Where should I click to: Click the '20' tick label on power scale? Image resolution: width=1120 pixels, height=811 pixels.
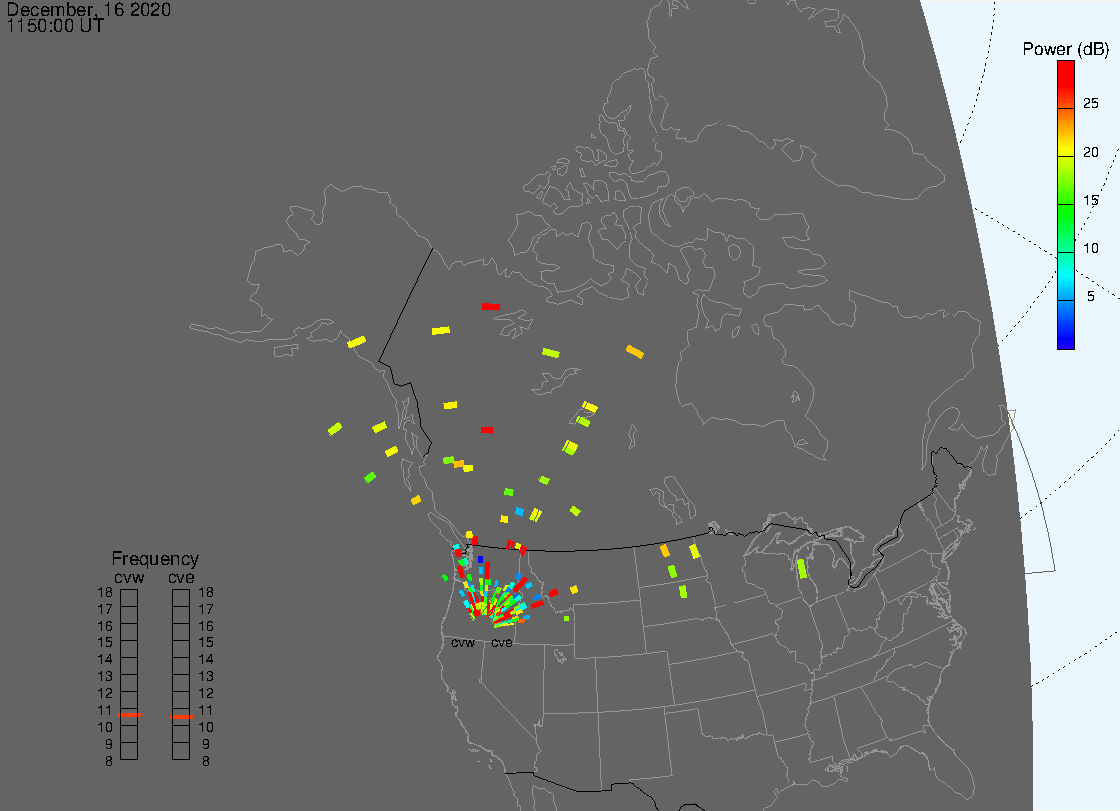(x=1090, y=152)
